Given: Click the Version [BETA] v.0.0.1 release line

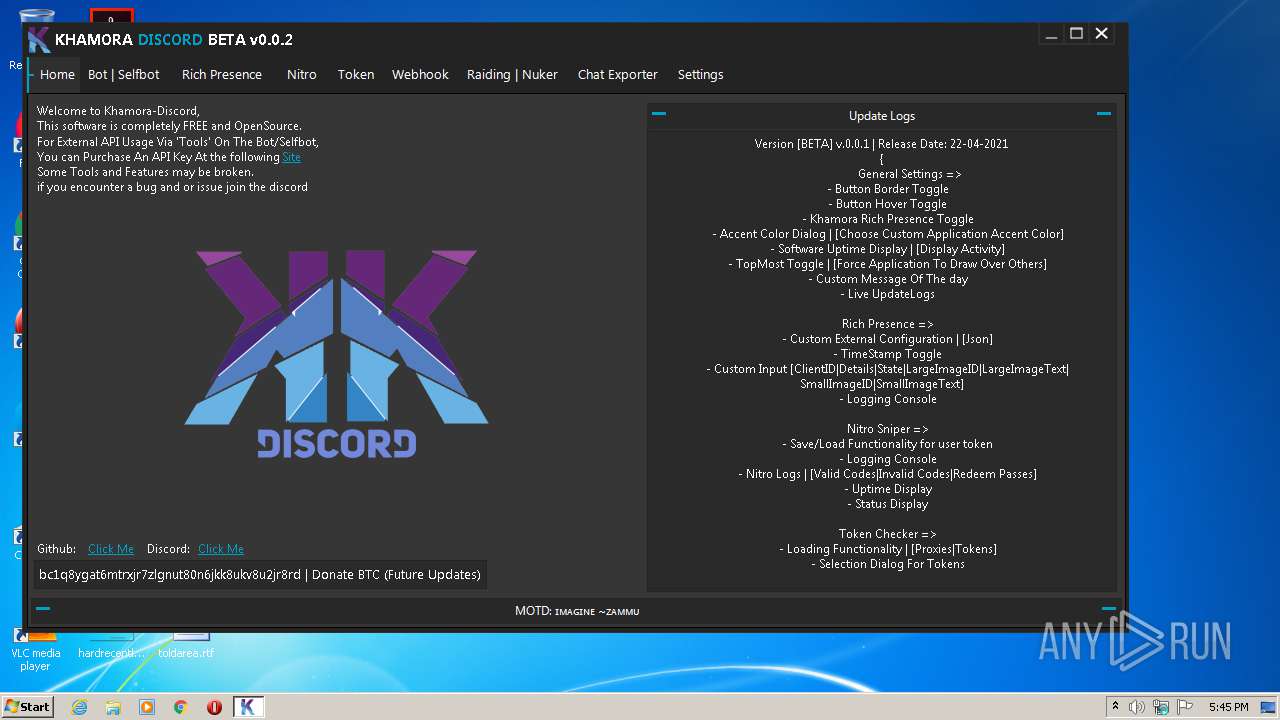Looking at the screenshot, I should point(881,144).
